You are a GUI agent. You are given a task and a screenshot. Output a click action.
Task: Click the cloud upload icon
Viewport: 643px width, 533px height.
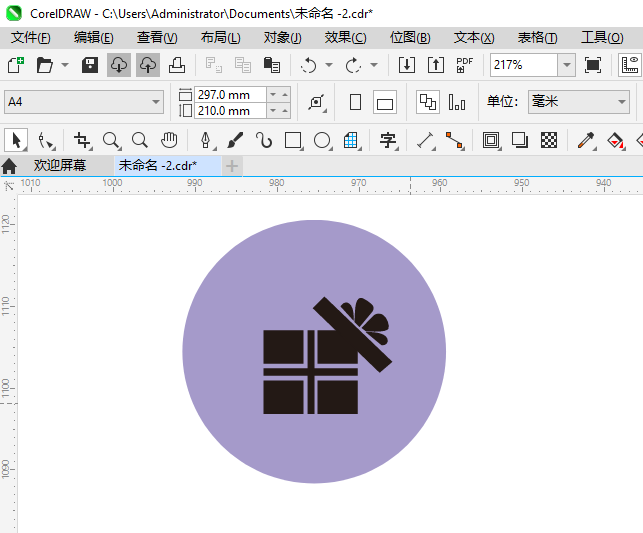[148, 65]
